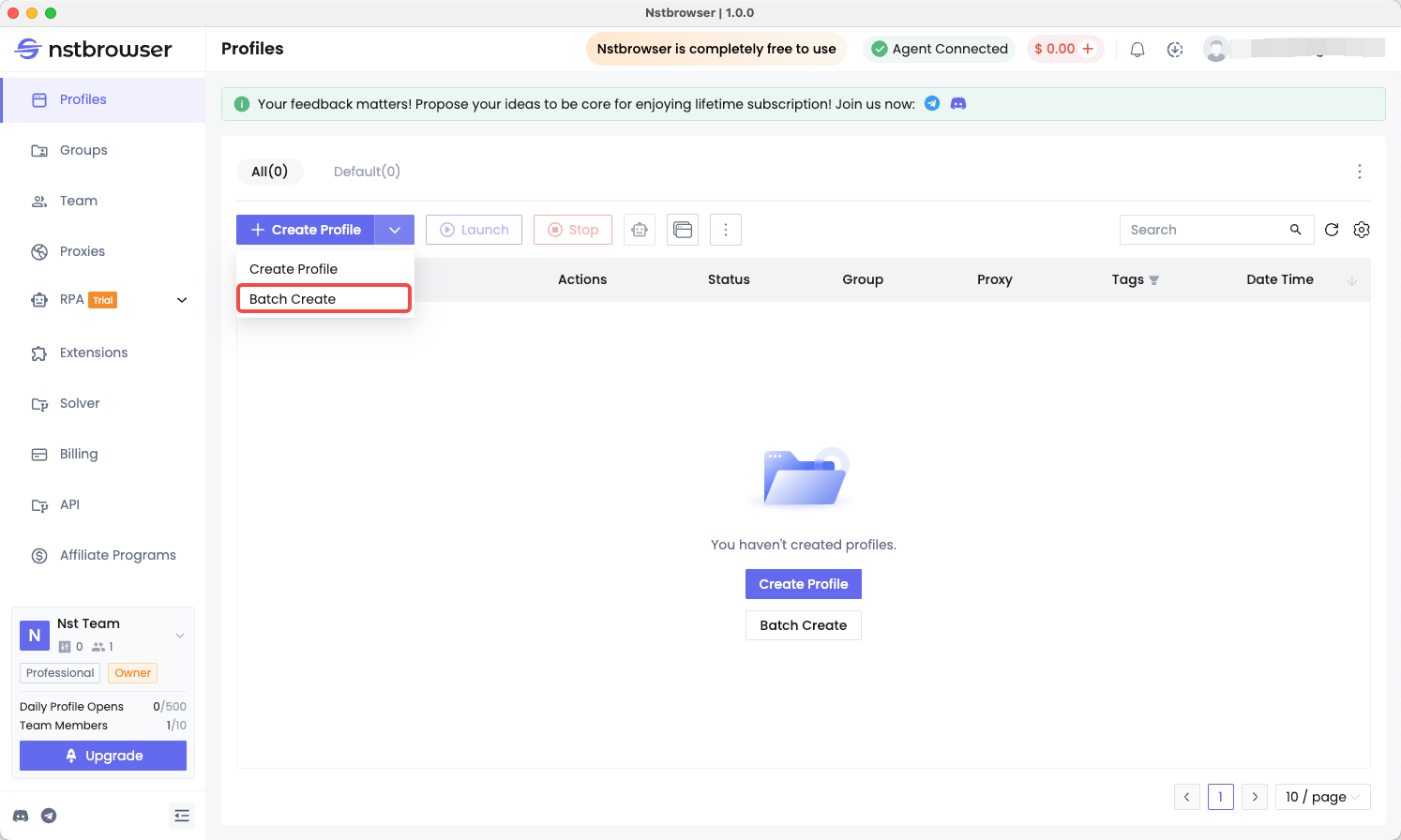
Task: Click the Affiliate Programs dollar icon
Action: point(39,555)
